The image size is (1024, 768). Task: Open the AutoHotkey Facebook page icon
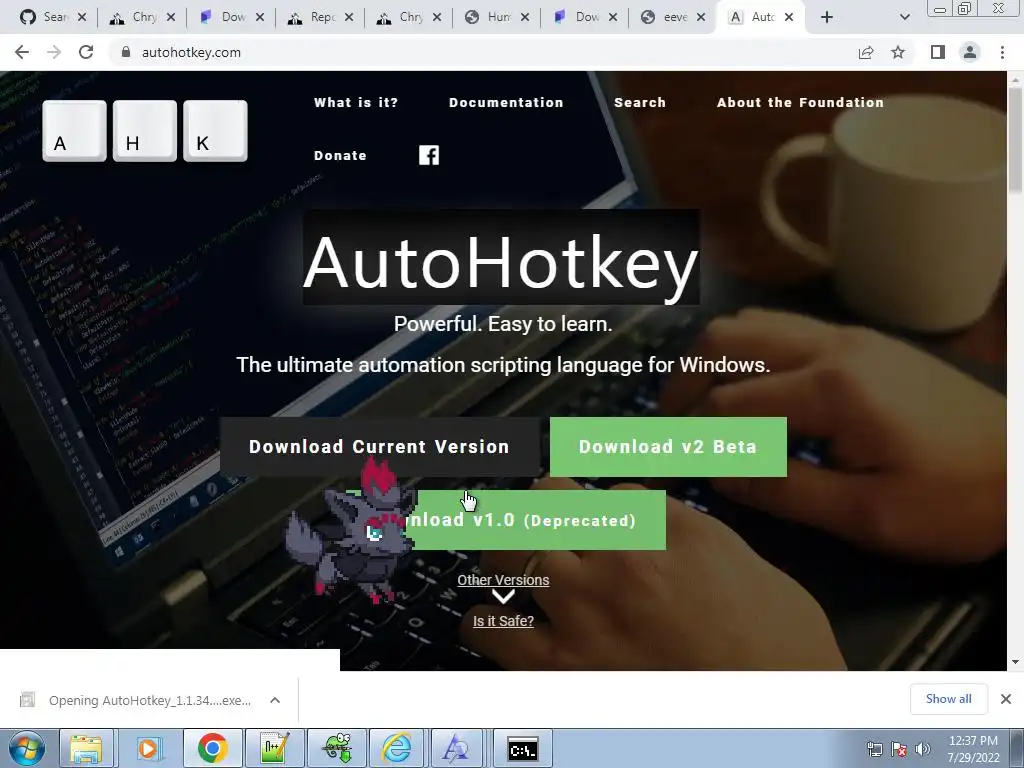(429, 155)
